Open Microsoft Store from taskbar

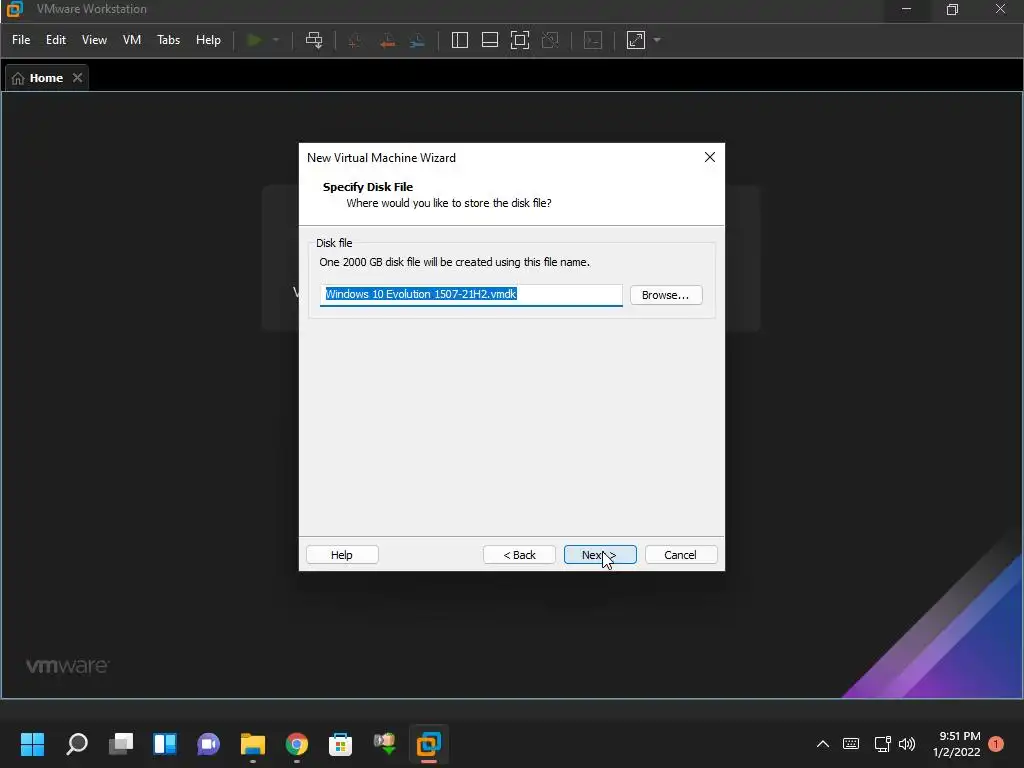[340, 744]
